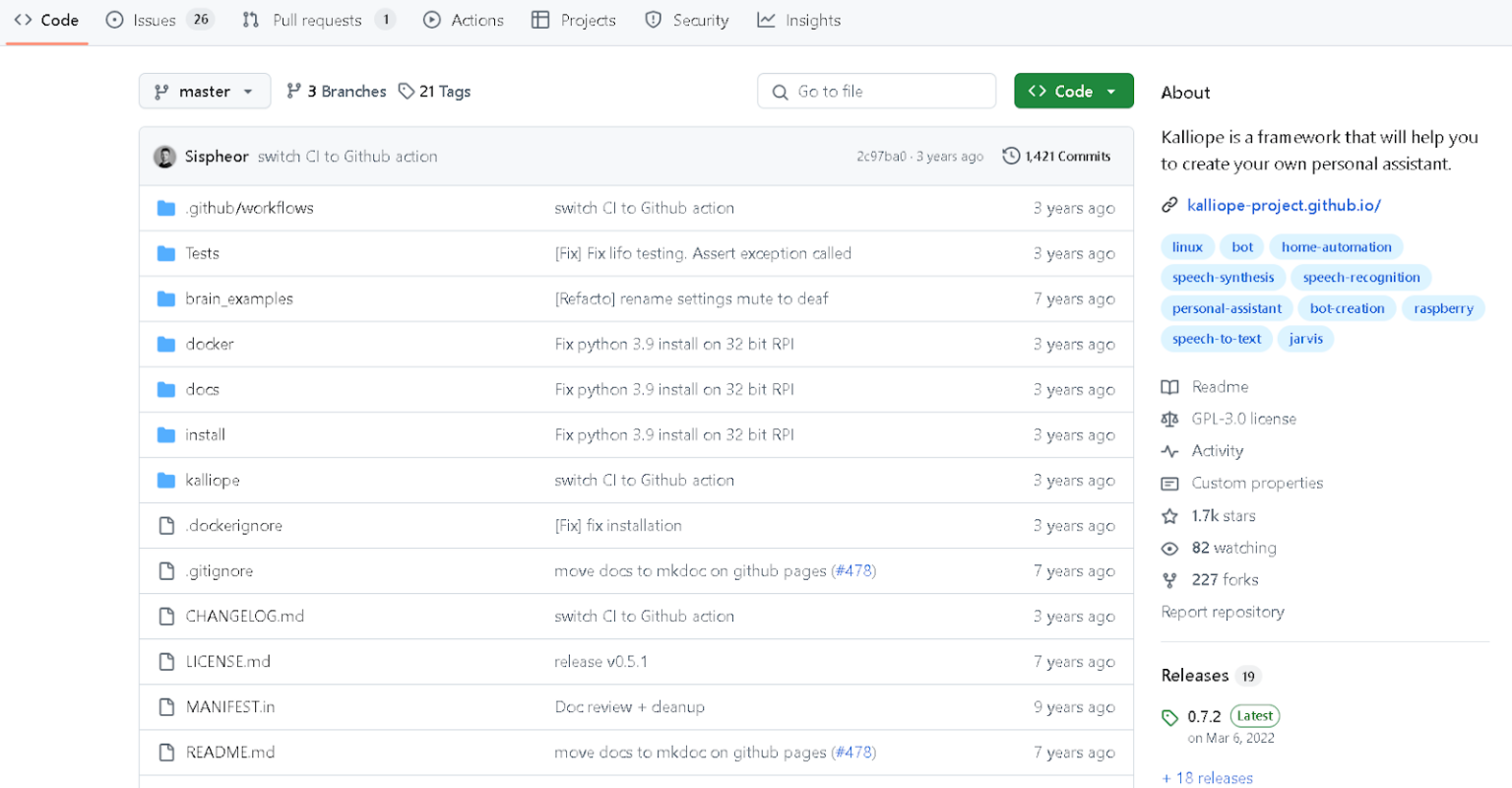
Task: Click the Latest release badge
Action: point(1255,716)
